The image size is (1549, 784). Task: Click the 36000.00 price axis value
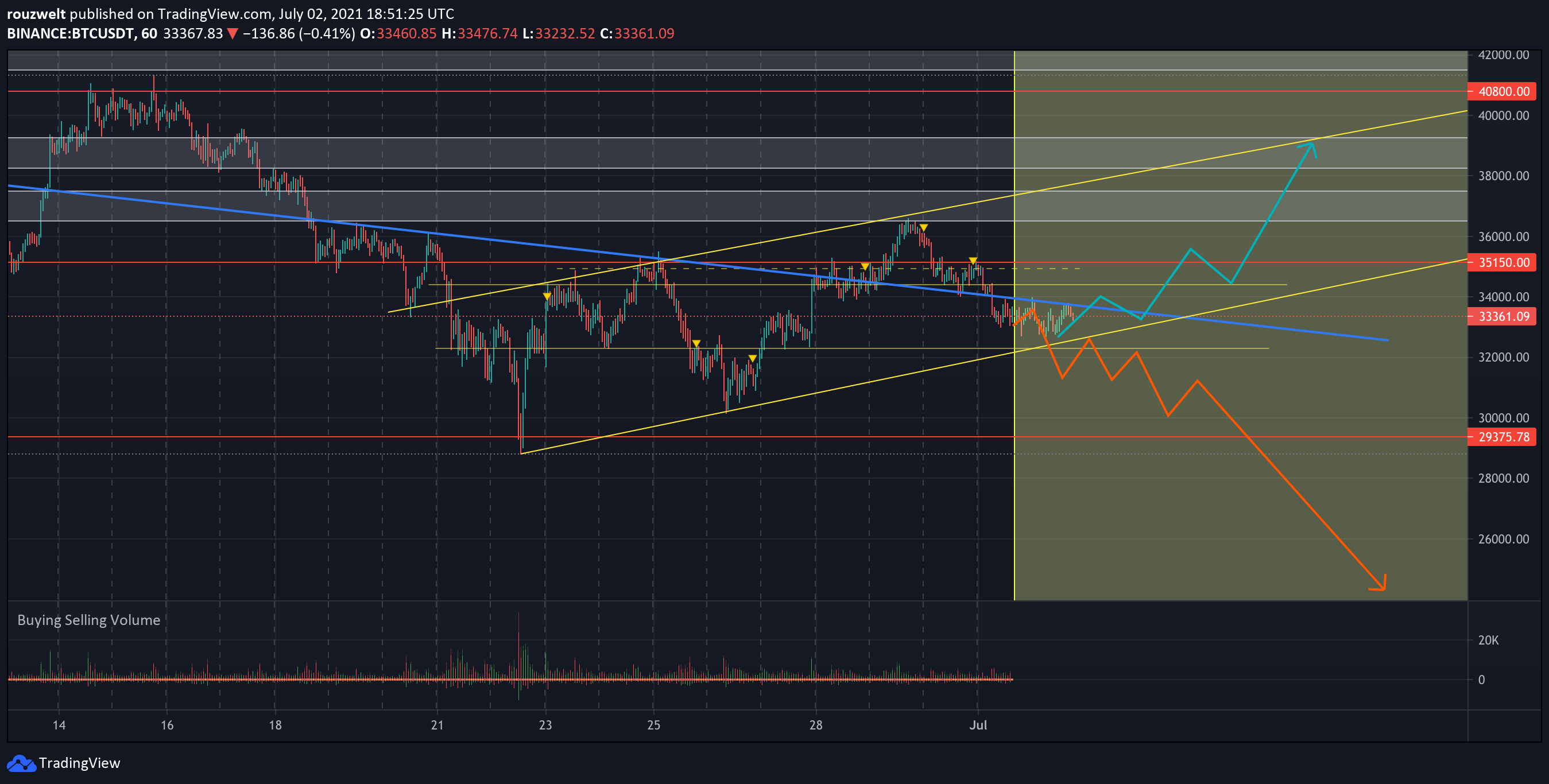(x=1503, y=236)
